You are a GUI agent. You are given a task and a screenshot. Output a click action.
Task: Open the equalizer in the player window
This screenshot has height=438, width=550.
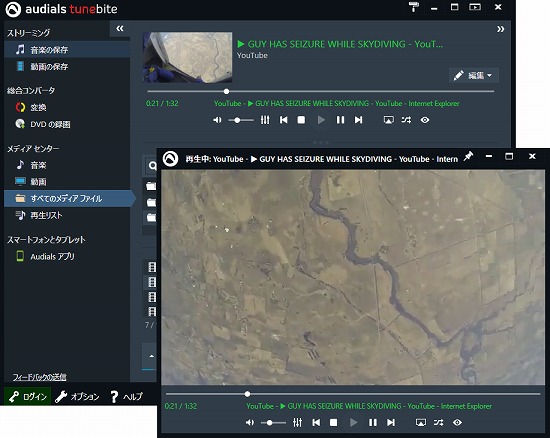297,423
